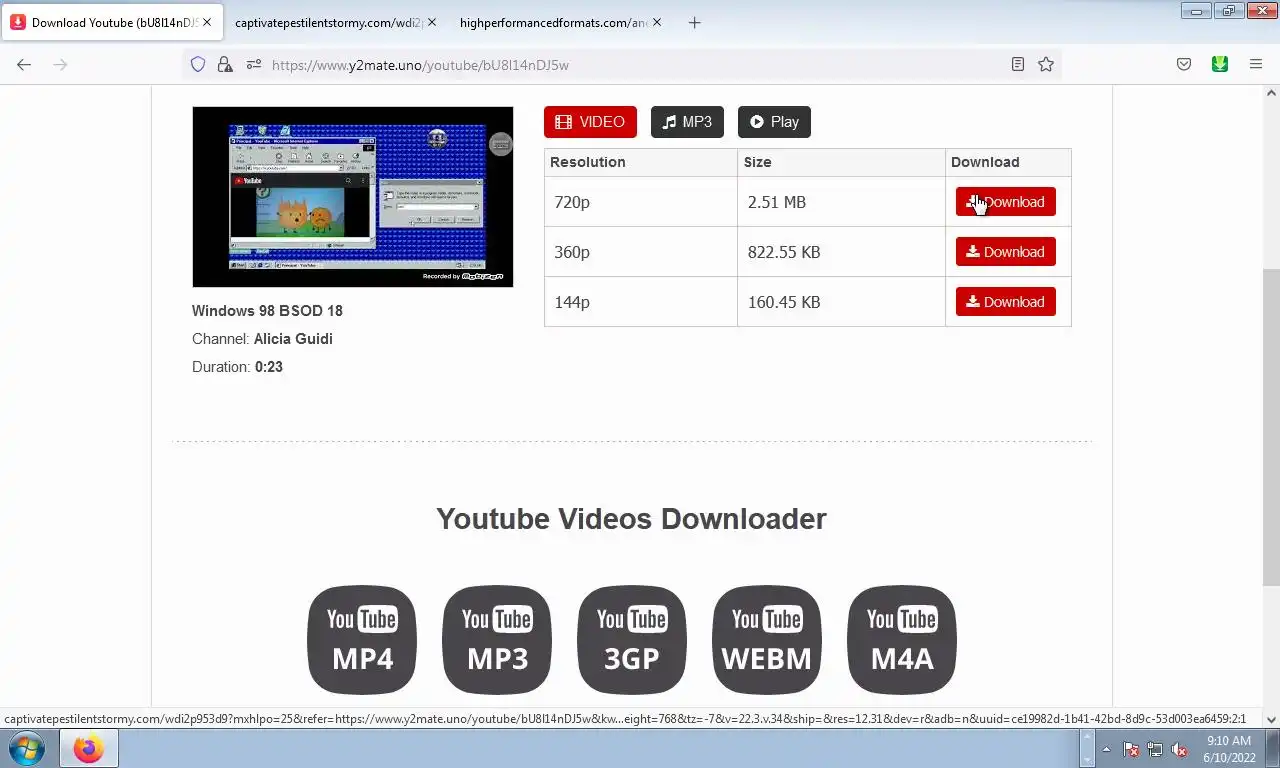Click the muted volume tray icon
Image resolution: width=1280 pixels, height=768 pixels.
click(x=1179, y=749)
